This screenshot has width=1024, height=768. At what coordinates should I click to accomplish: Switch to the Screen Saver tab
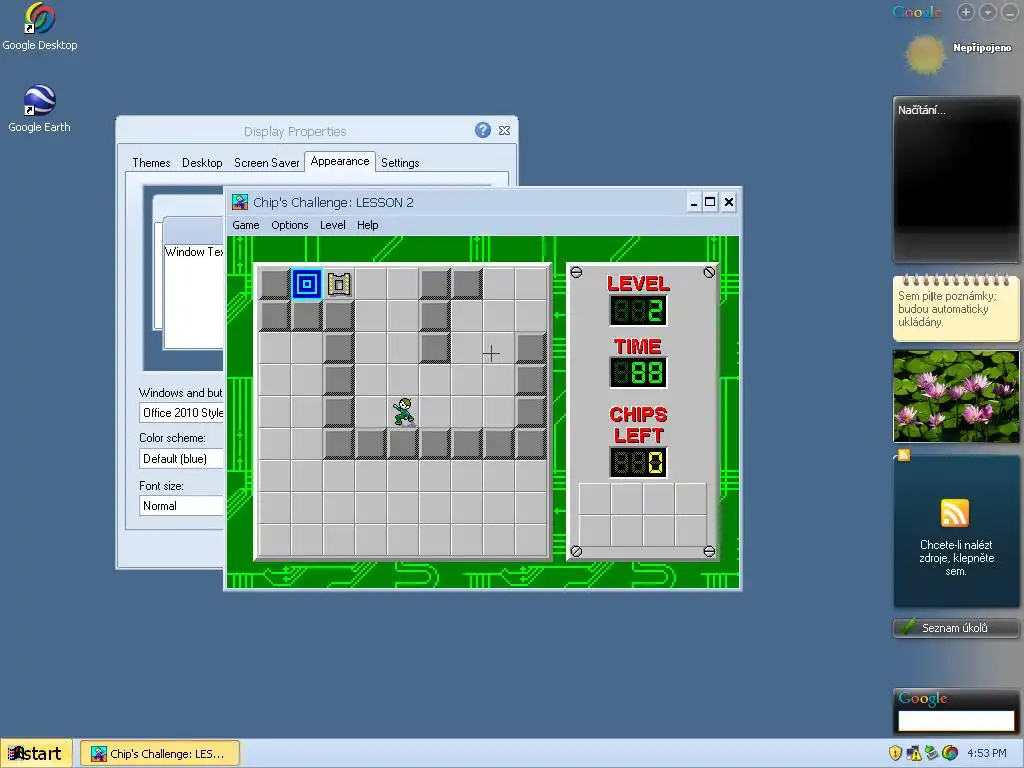(266, 163)
